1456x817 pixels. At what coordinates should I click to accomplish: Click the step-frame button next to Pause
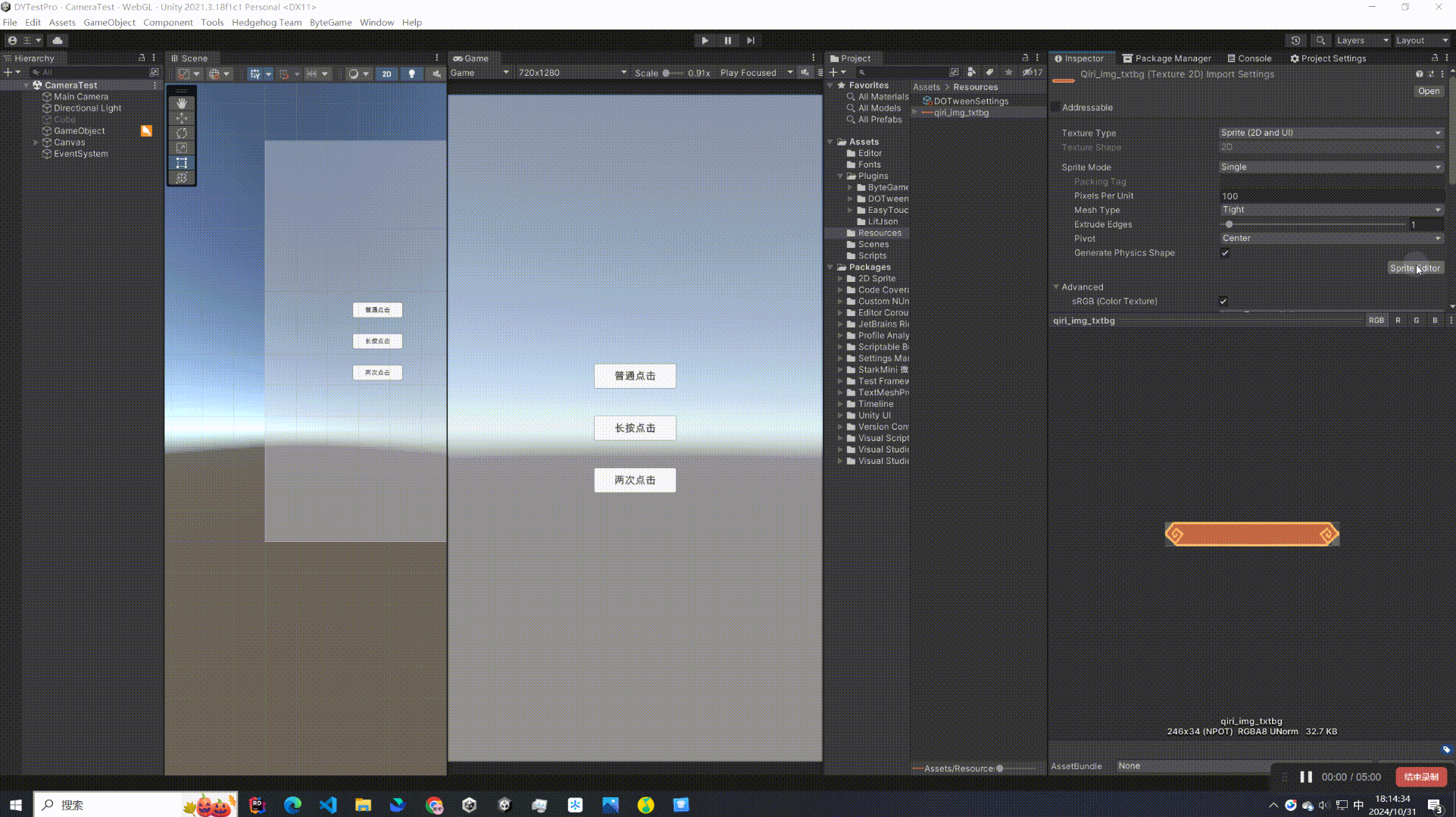[x=751, y=40]
